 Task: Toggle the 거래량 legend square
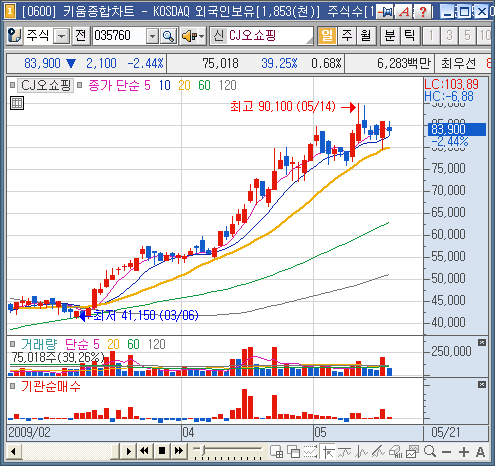[x=13, y=344]
